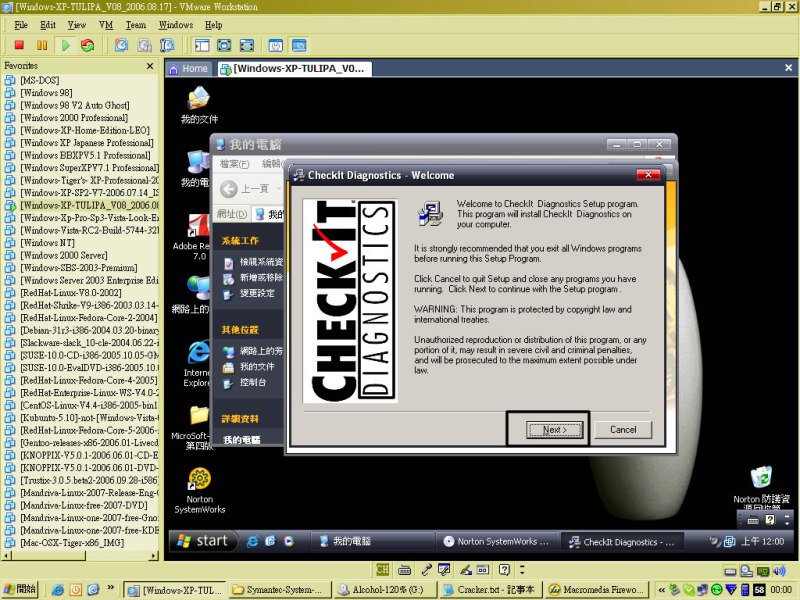Click Macromedia Fireworks host taskbar button
The image size is (800, 600).
point(596,590)
